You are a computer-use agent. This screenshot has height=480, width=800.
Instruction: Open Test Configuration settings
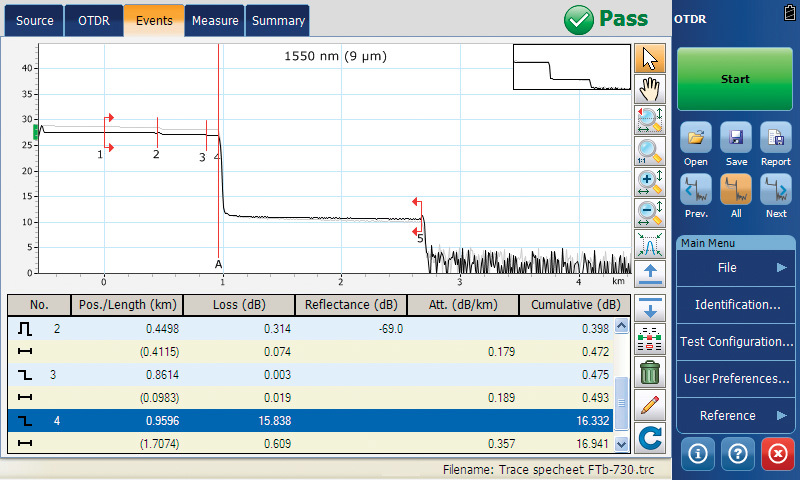(x=736, y=341)
